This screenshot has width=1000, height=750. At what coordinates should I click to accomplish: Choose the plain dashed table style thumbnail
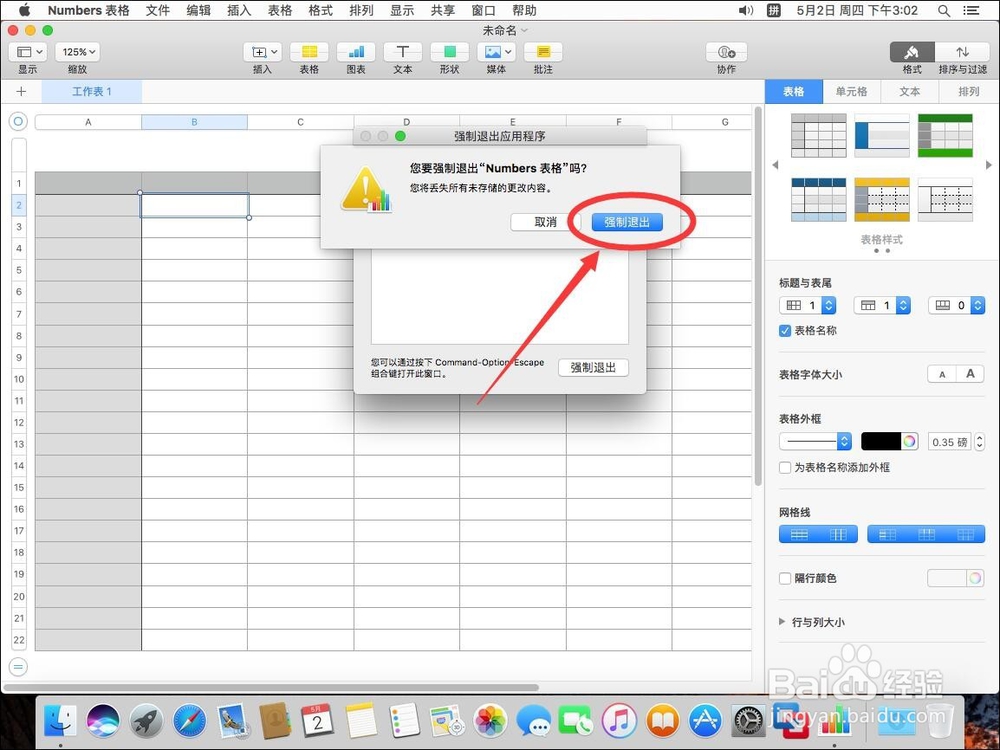click(x=945, y=200)
